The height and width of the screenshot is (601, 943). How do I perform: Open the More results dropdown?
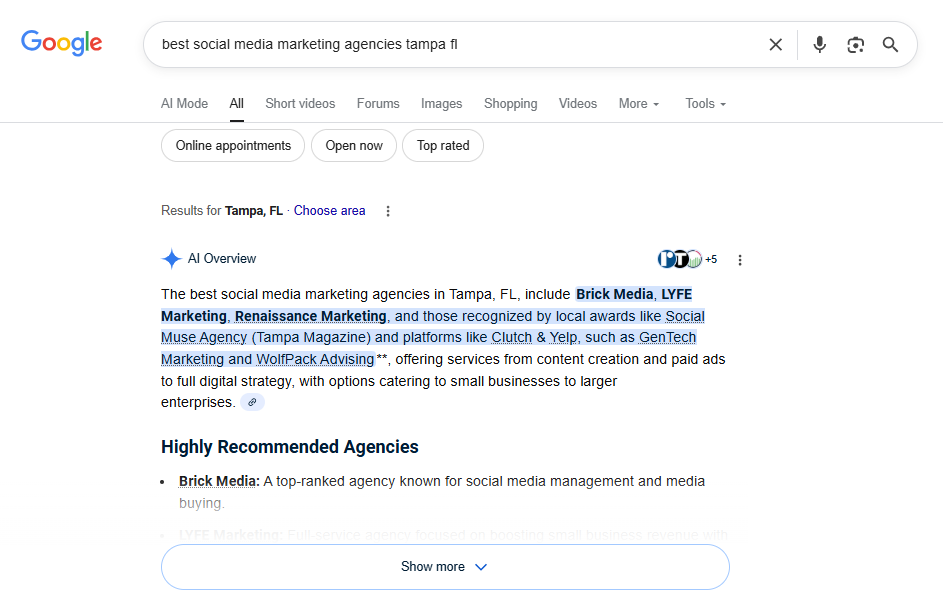coord(638,103)
